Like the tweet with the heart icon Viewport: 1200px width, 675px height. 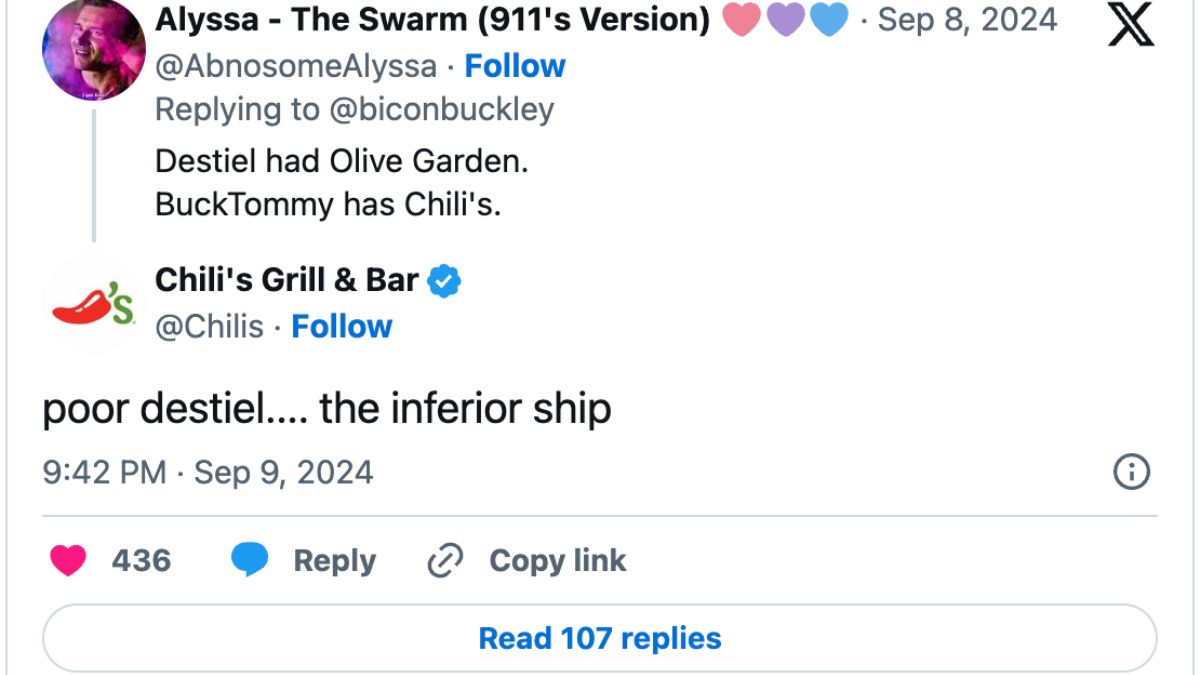coord(68,561)
